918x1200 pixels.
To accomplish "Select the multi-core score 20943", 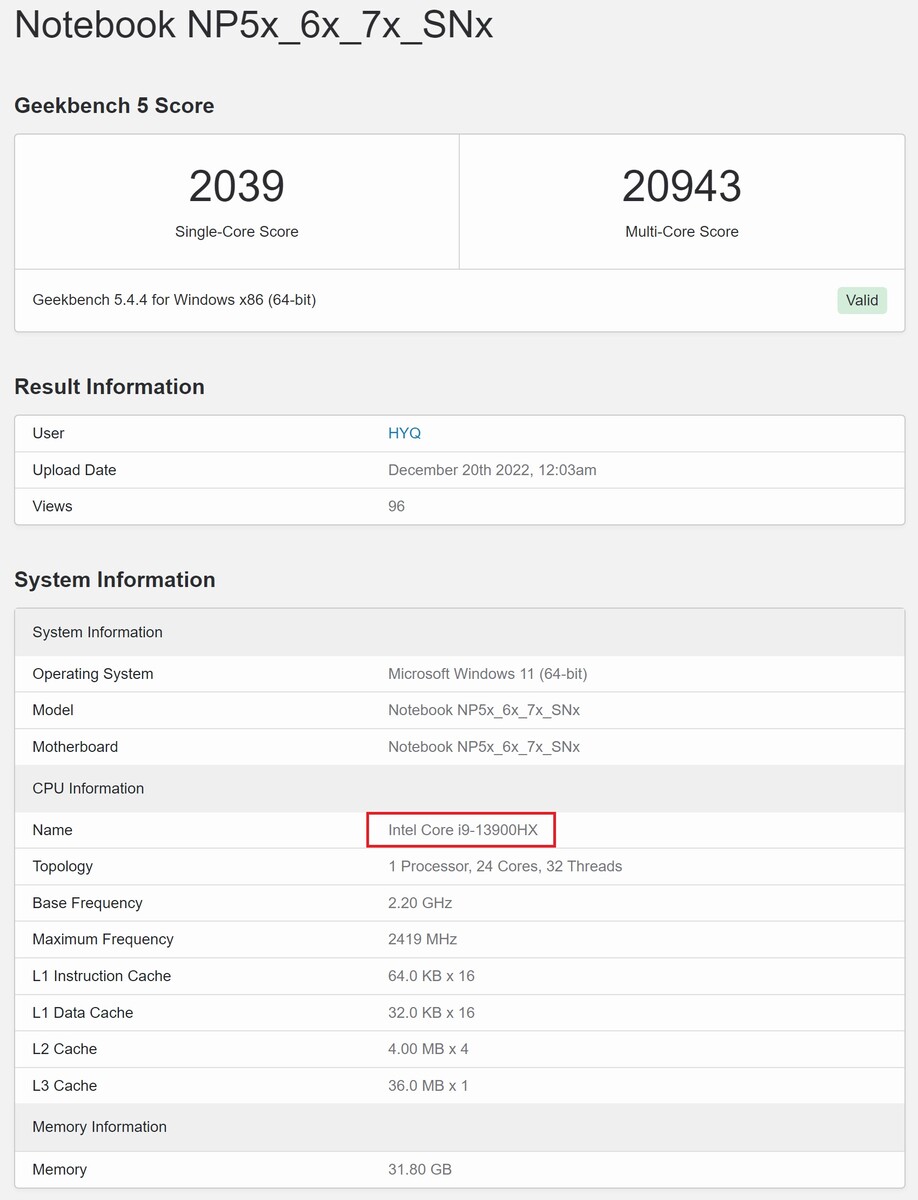I will [682, 186].
